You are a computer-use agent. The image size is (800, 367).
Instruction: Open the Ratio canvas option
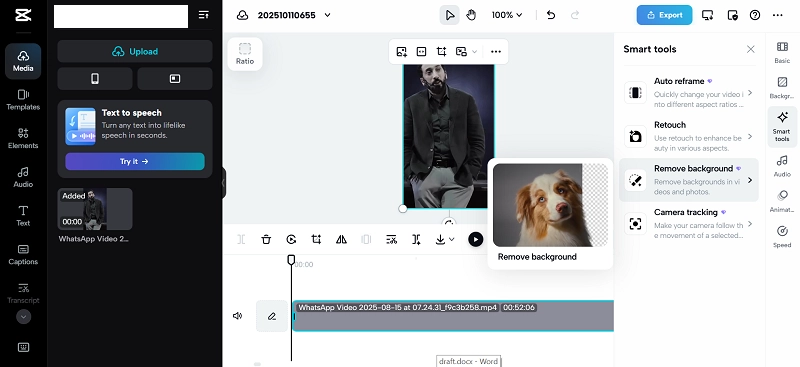click(x=245, y=54)
